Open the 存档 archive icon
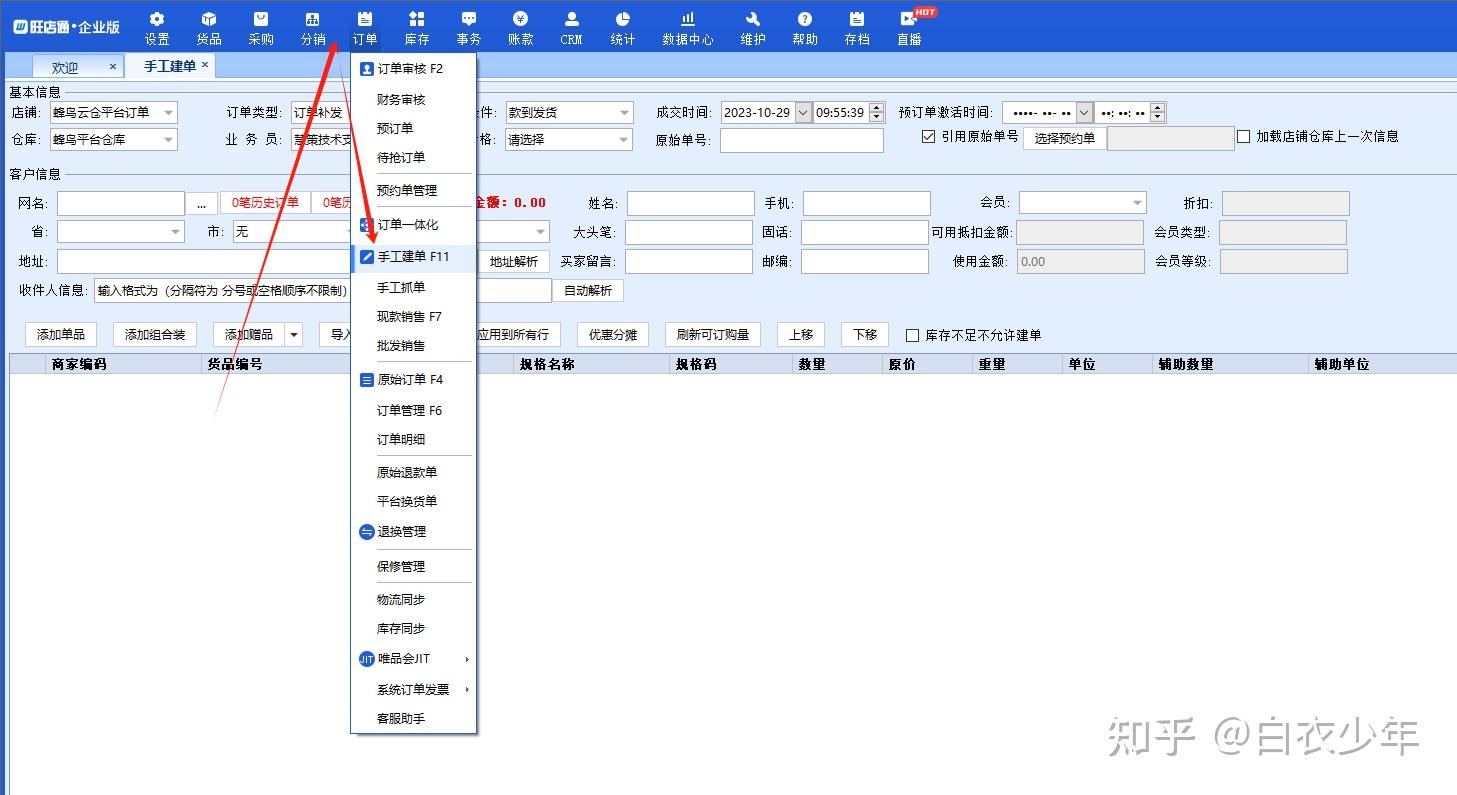The image size is (1457, 795). tap(857, 28)
